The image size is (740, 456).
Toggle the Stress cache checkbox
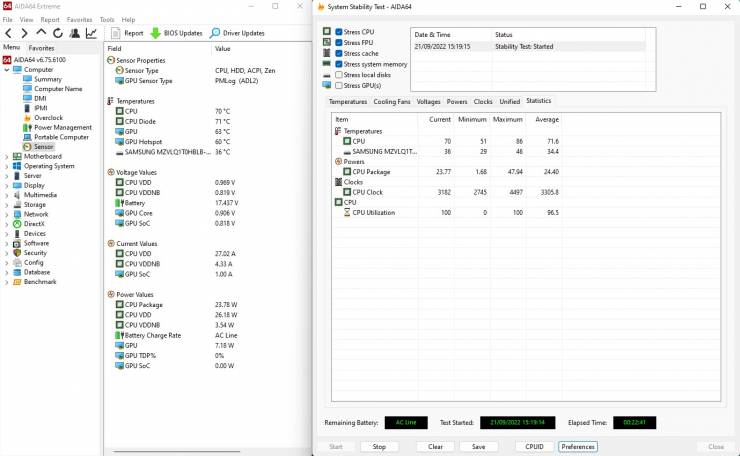click(x=338, y=53)
